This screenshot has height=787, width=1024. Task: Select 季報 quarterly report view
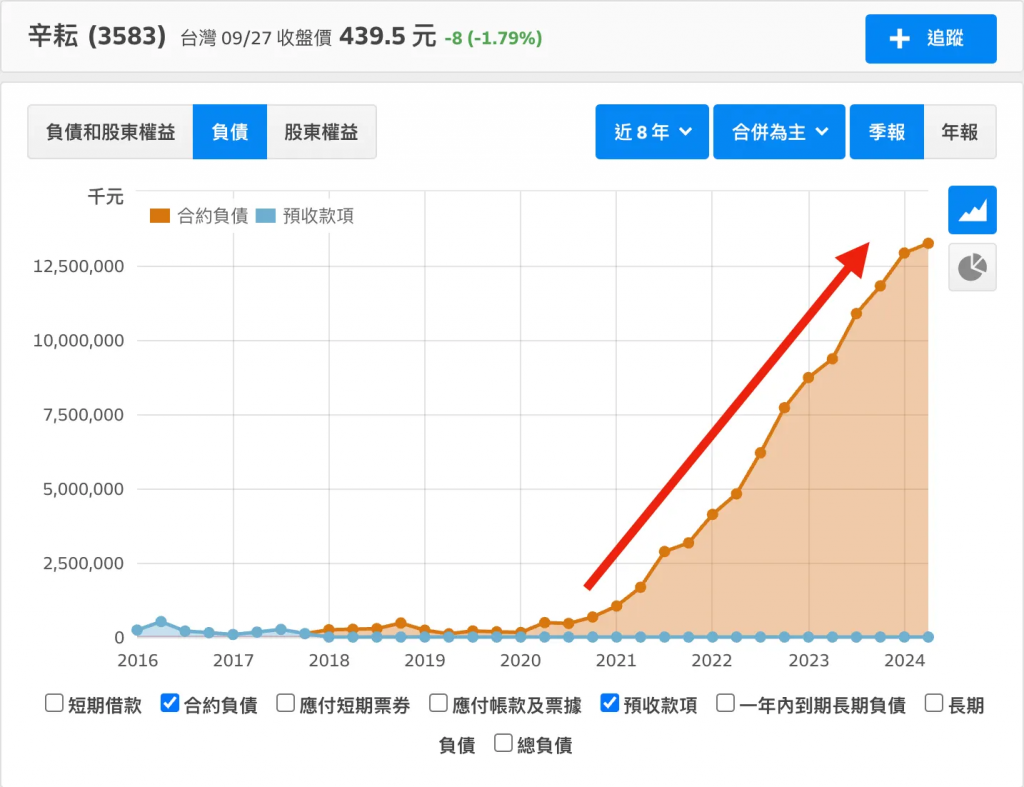pos(887,132)
